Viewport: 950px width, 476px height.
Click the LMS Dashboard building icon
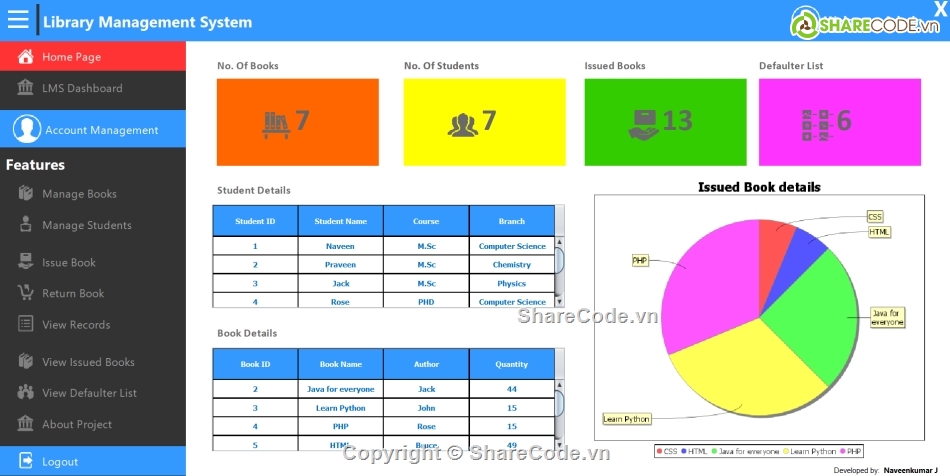coord(26,88)
